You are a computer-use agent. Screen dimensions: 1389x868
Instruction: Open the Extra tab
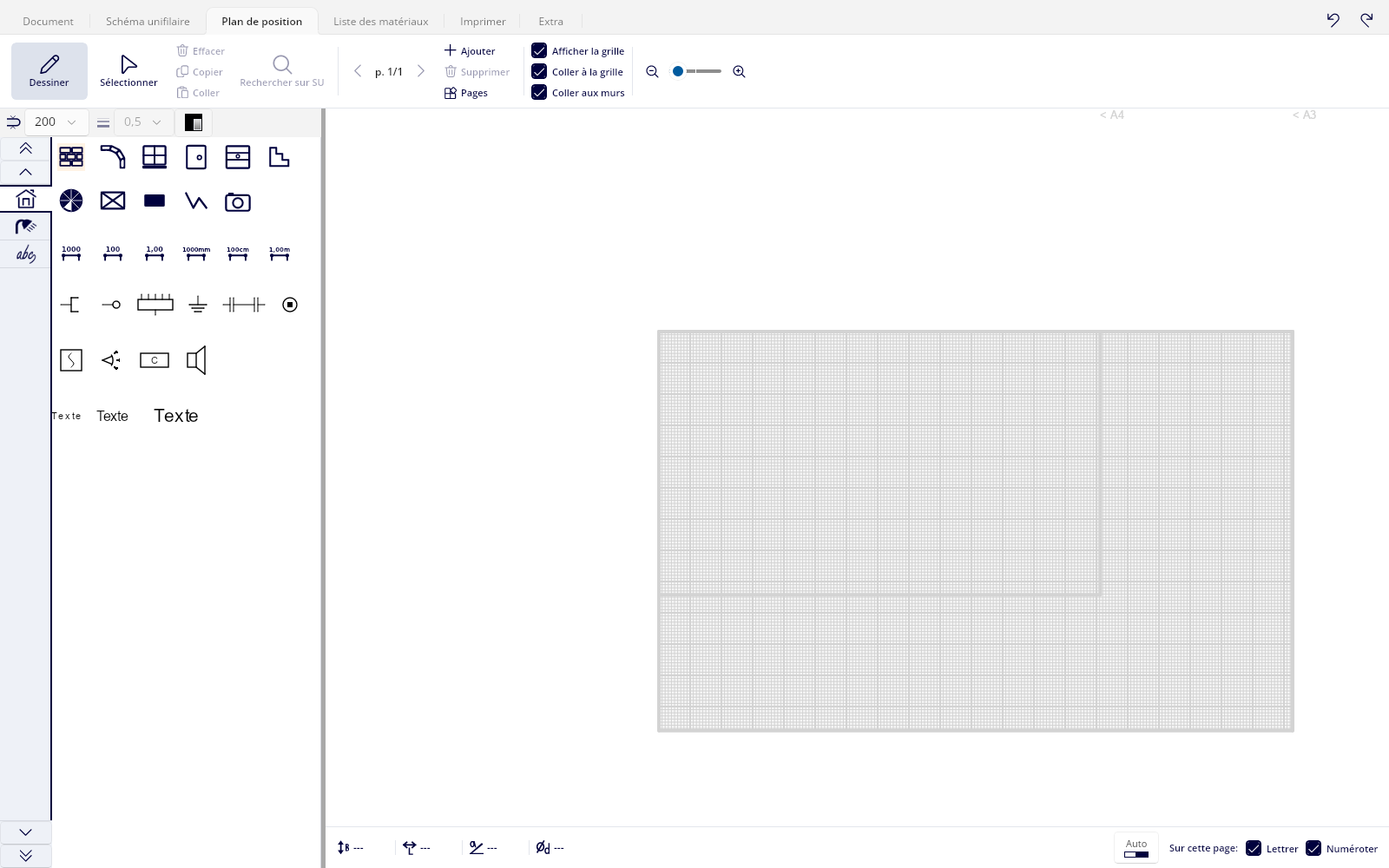[x=550, y=21]
